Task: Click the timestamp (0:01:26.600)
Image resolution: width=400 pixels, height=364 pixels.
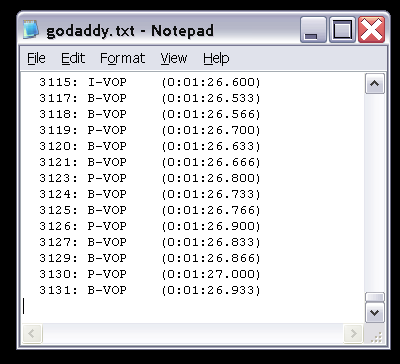Action: click(x=211, y=82)
